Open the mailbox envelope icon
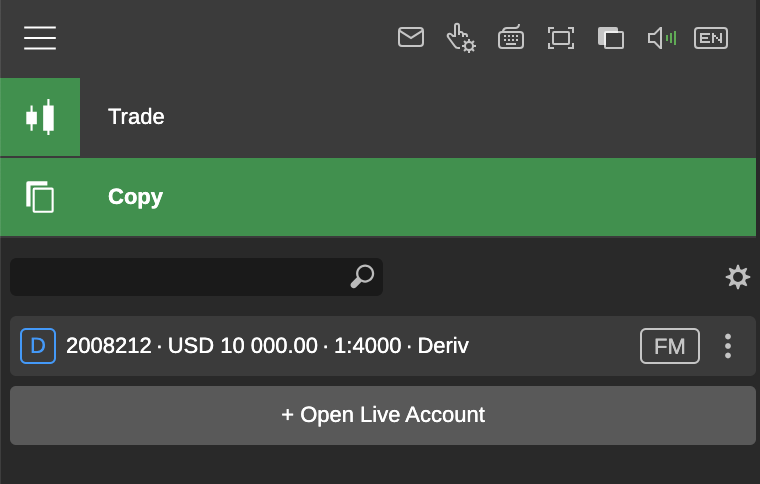The height and width of the screenshot is (484, 760). click(x=411, y=38)
